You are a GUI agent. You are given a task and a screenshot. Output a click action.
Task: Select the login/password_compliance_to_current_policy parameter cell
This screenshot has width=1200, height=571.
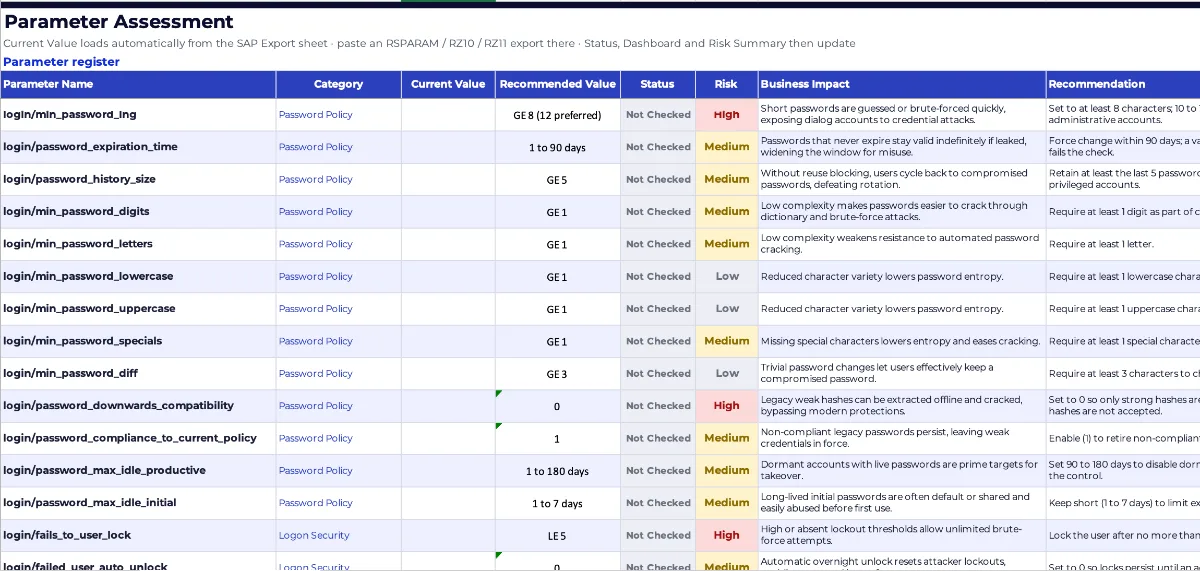coord(138,438)
